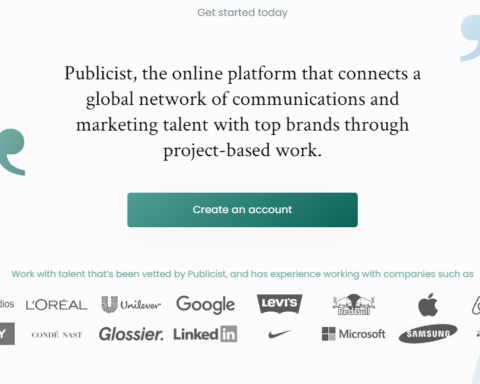Click the Publicist headline paragraph
Image resolution: width=480 pixels, height=384 pixels.
pyautogui.click(x=242, y=112)
